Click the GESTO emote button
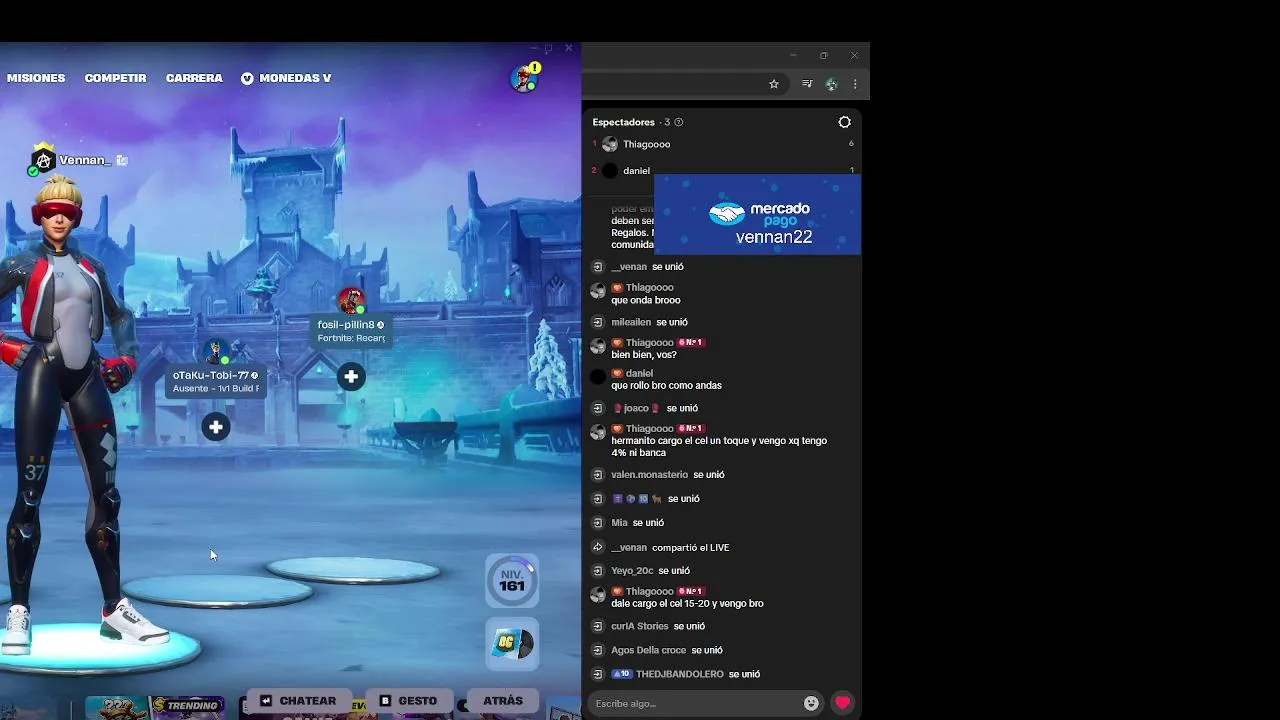The width and height of the screenshot is (1280, 720). tap(408, 701)
